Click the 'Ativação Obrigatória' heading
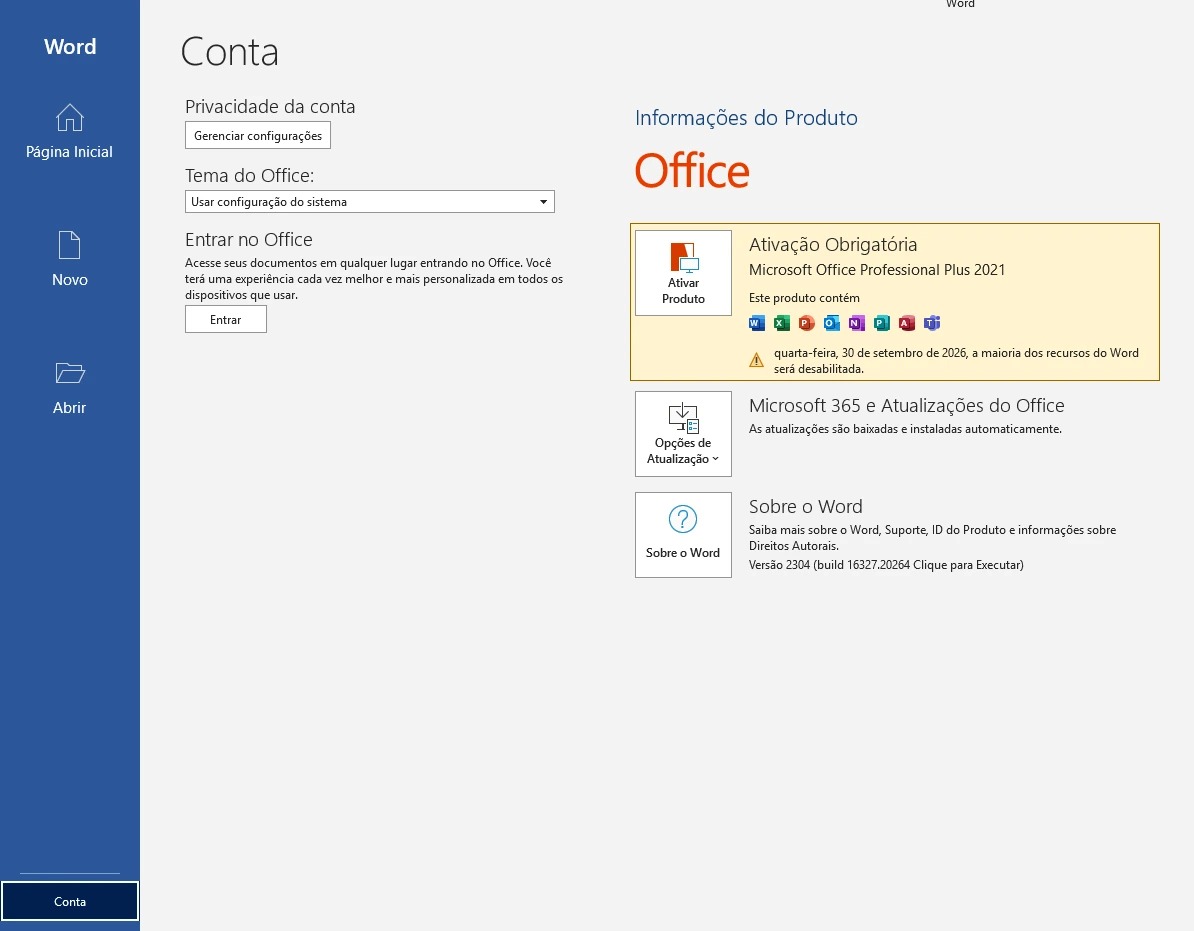This screenshot has height=931, width=1194. [x=832, y=244]
